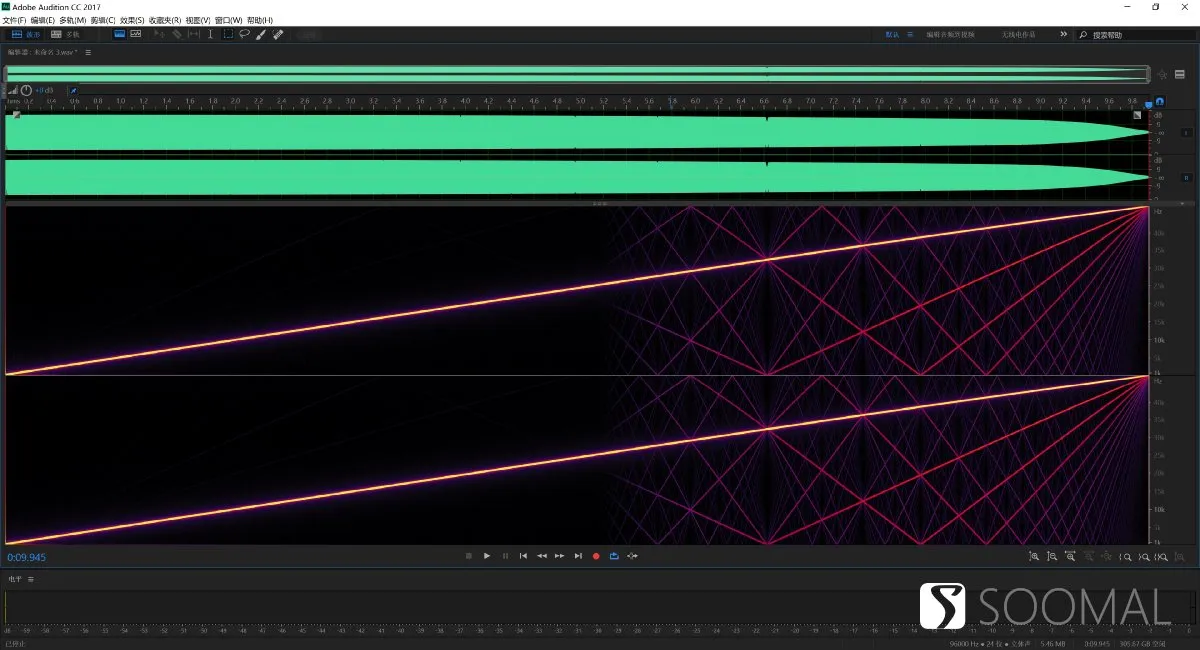Image resolution: width=1200 pixels, height=650 pixels.
Task: Zoom in amplitude
Action: coord(1034,556)
